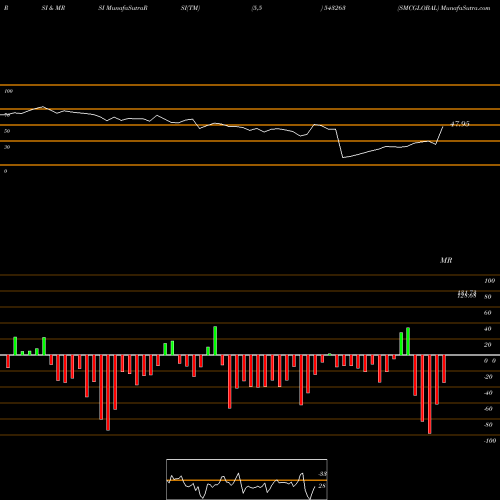Click the -60 label on MR axis
This screenshot has width=500, height=500.
[x=488, y=409]
